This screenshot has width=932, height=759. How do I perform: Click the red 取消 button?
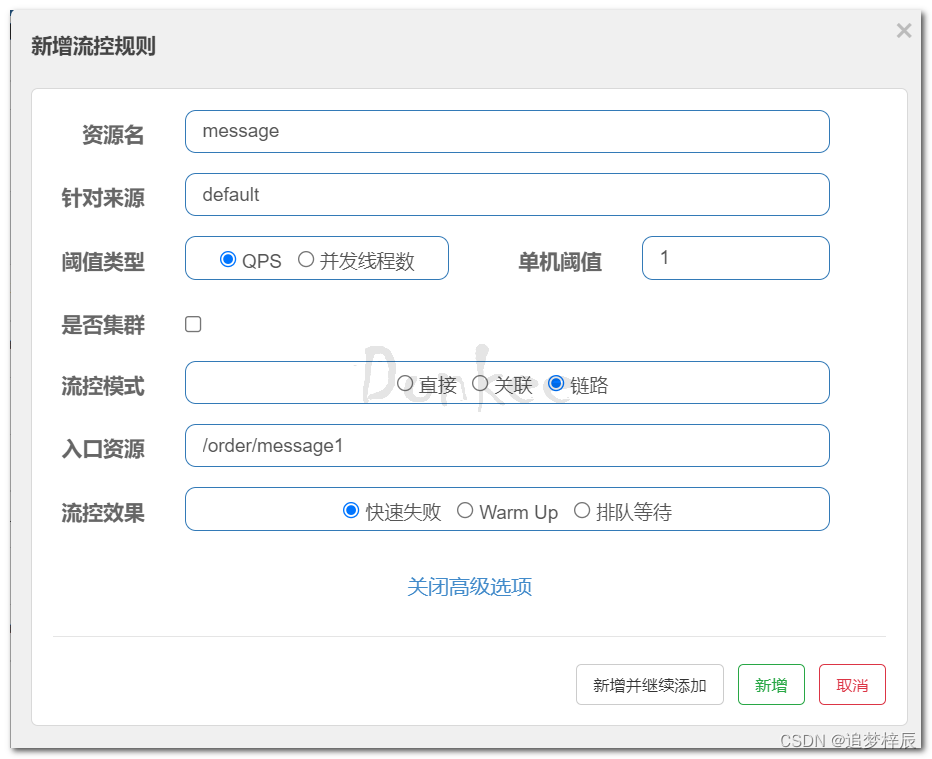[x=852, y=685]
